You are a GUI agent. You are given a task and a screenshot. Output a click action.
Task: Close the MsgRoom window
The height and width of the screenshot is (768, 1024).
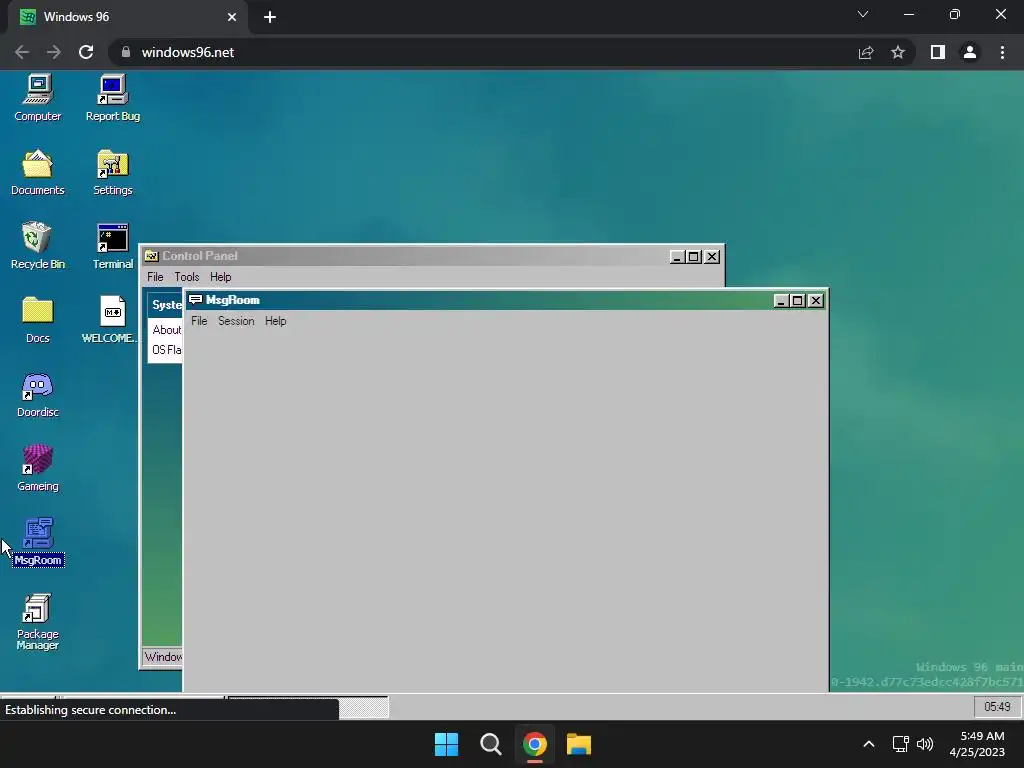tap(816, 300)
